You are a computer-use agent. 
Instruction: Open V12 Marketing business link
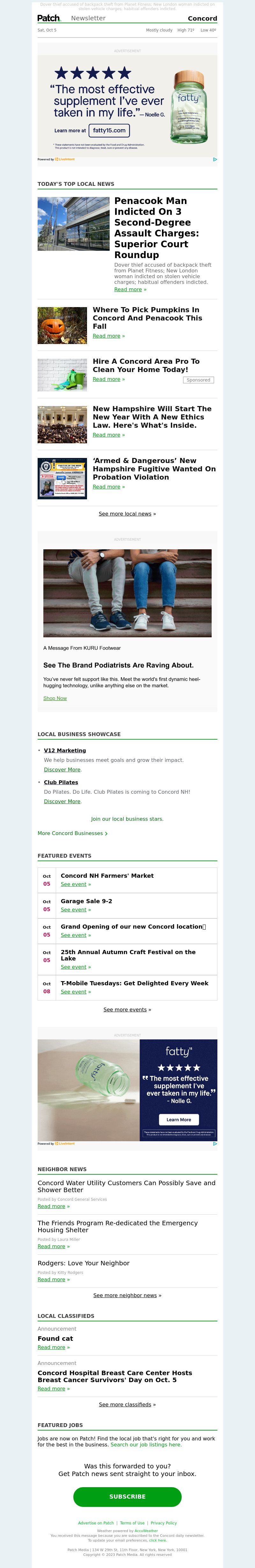pyautogui.click(x=65, y=750)
